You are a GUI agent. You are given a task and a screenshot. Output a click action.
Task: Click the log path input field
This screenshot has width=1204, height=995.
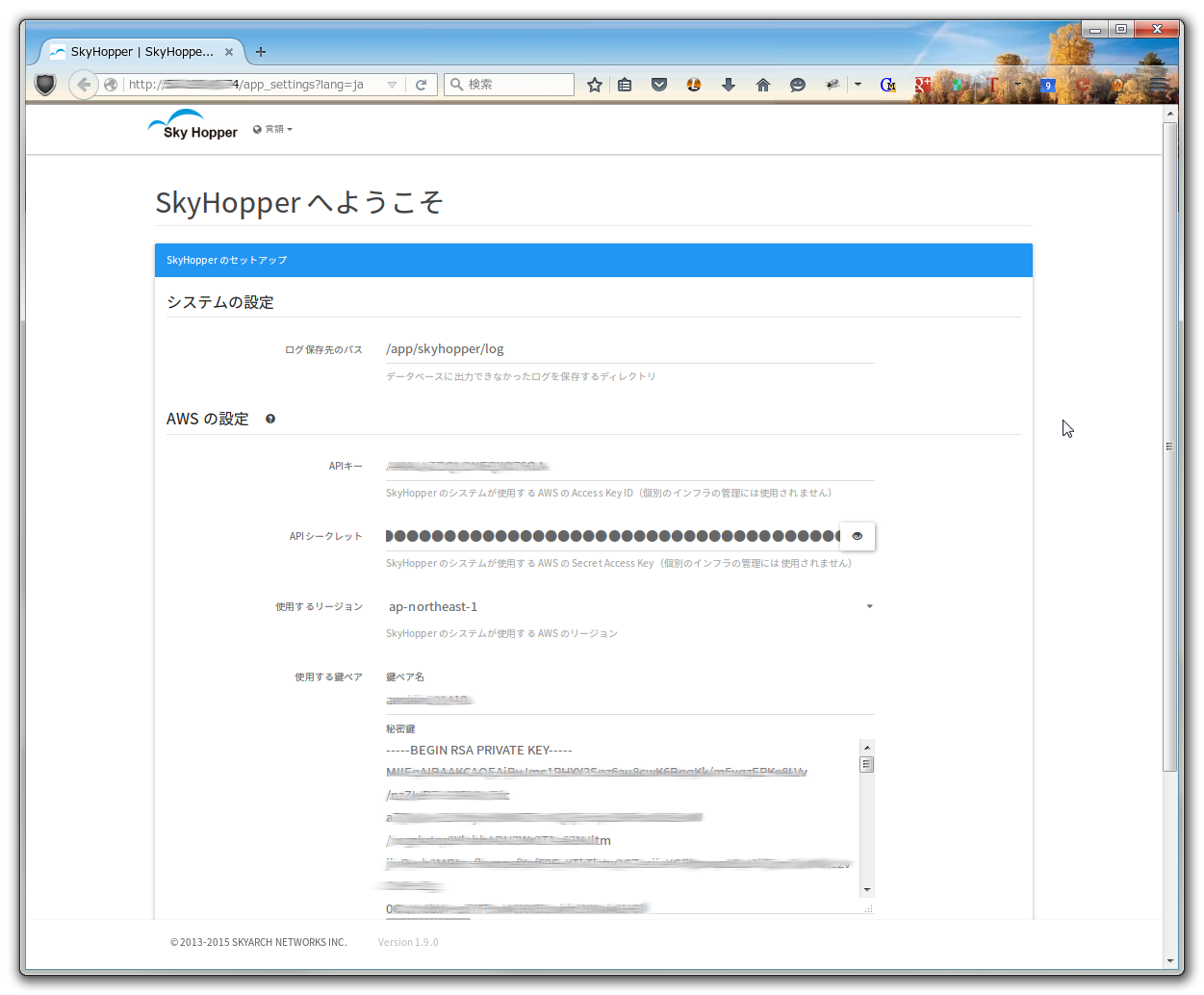pos(629,349)
